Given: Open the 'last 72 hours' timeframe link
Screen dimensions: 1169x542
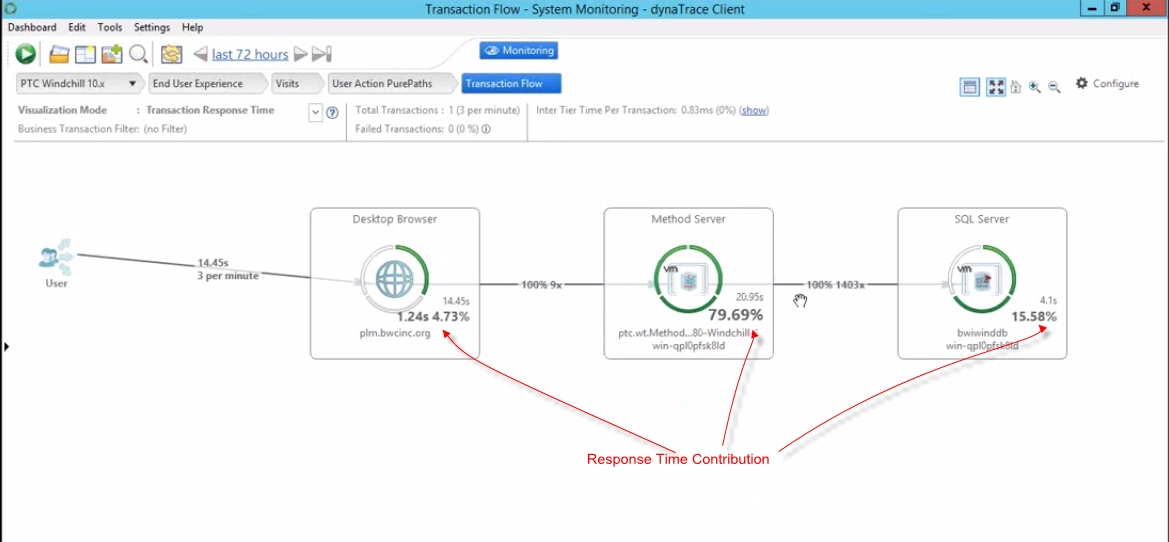Looking at the screenshot, I should point(250,54).
